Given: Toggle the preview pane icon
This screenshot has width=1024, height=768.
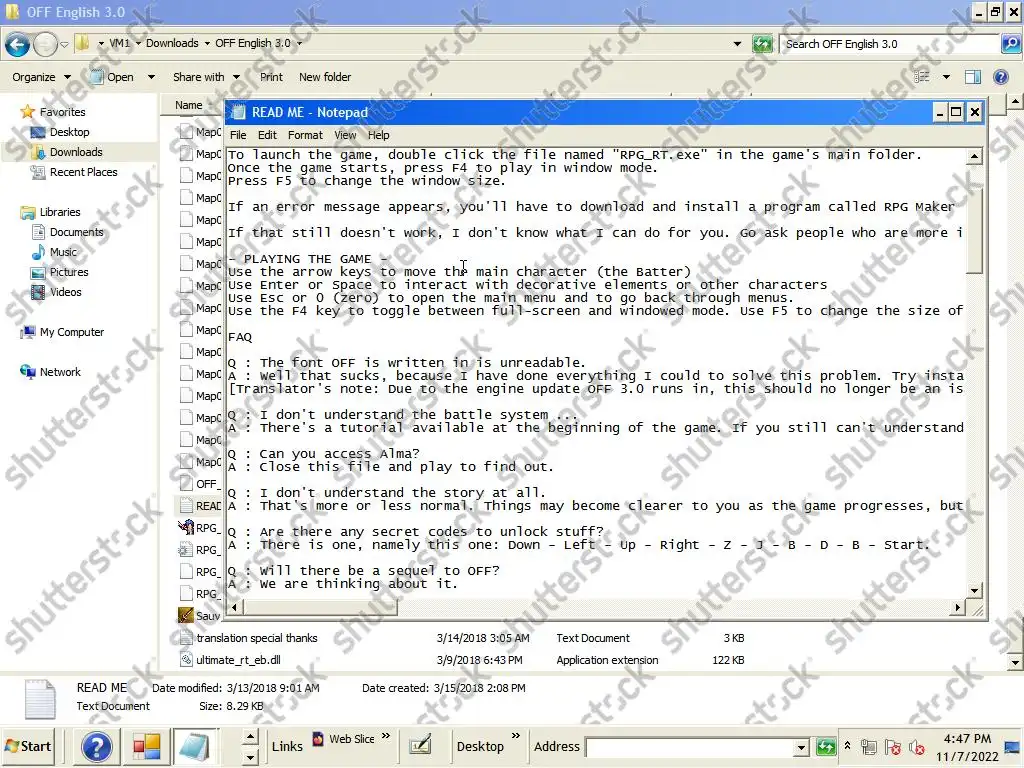Looking at the screenshot, I should (972, 77).
